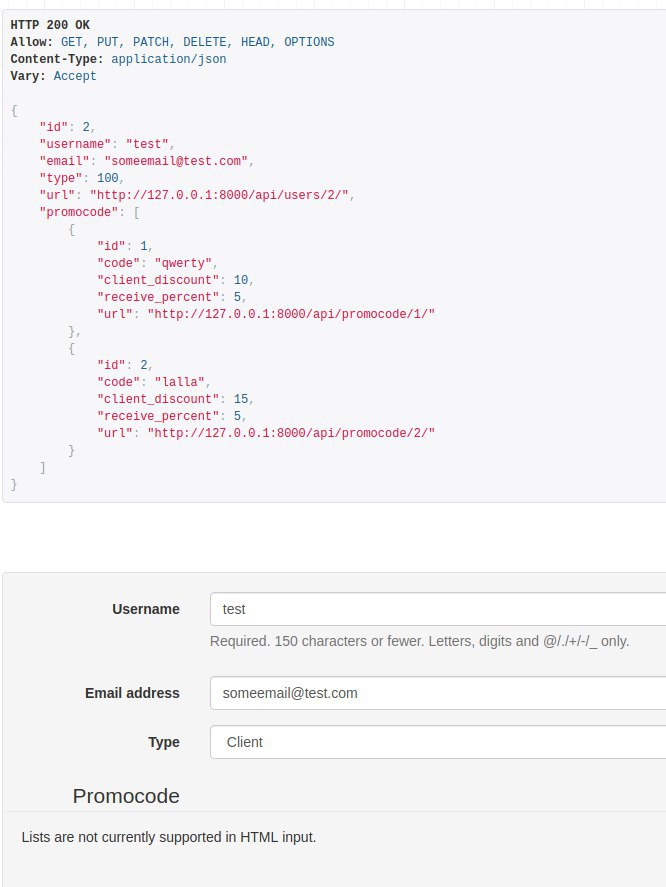The height and width of the screenshot is (887, 666).
Task: Click the Type field label
Action: 164,742
